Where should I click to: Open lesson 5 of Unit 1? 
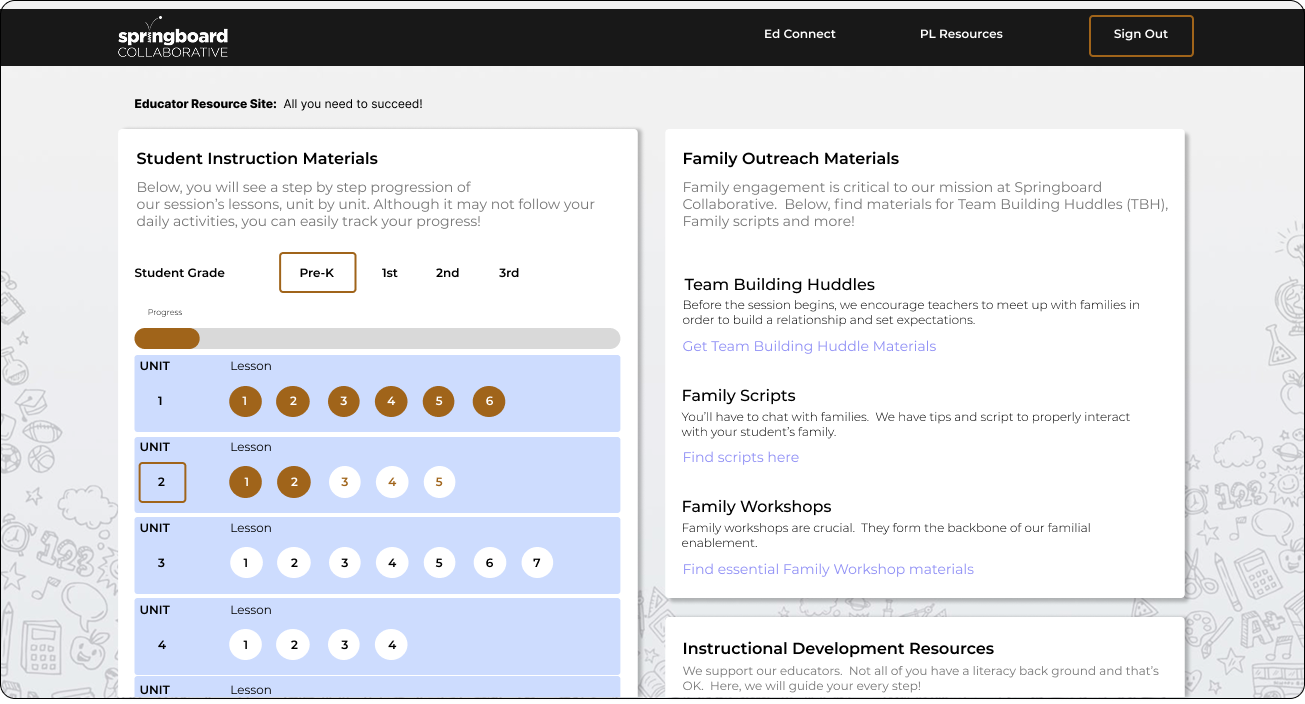click(439, 401)
